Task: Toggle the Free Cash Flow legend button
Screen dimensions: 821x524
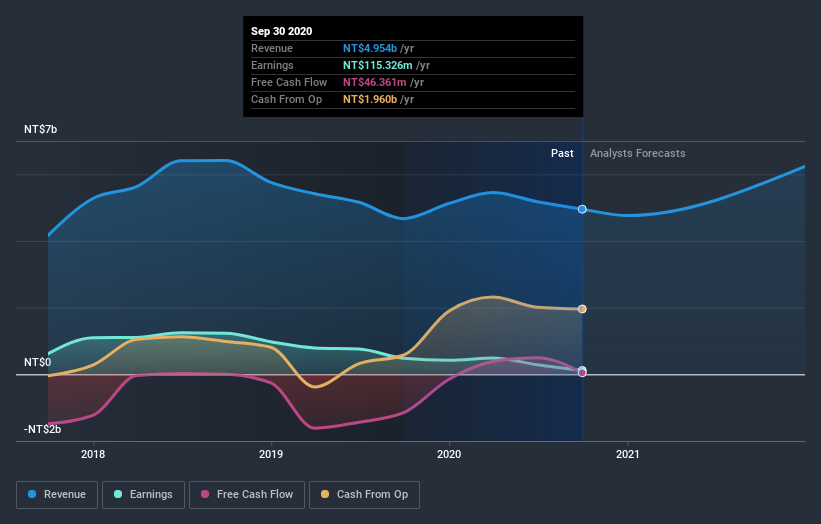Action: [247, 495]
